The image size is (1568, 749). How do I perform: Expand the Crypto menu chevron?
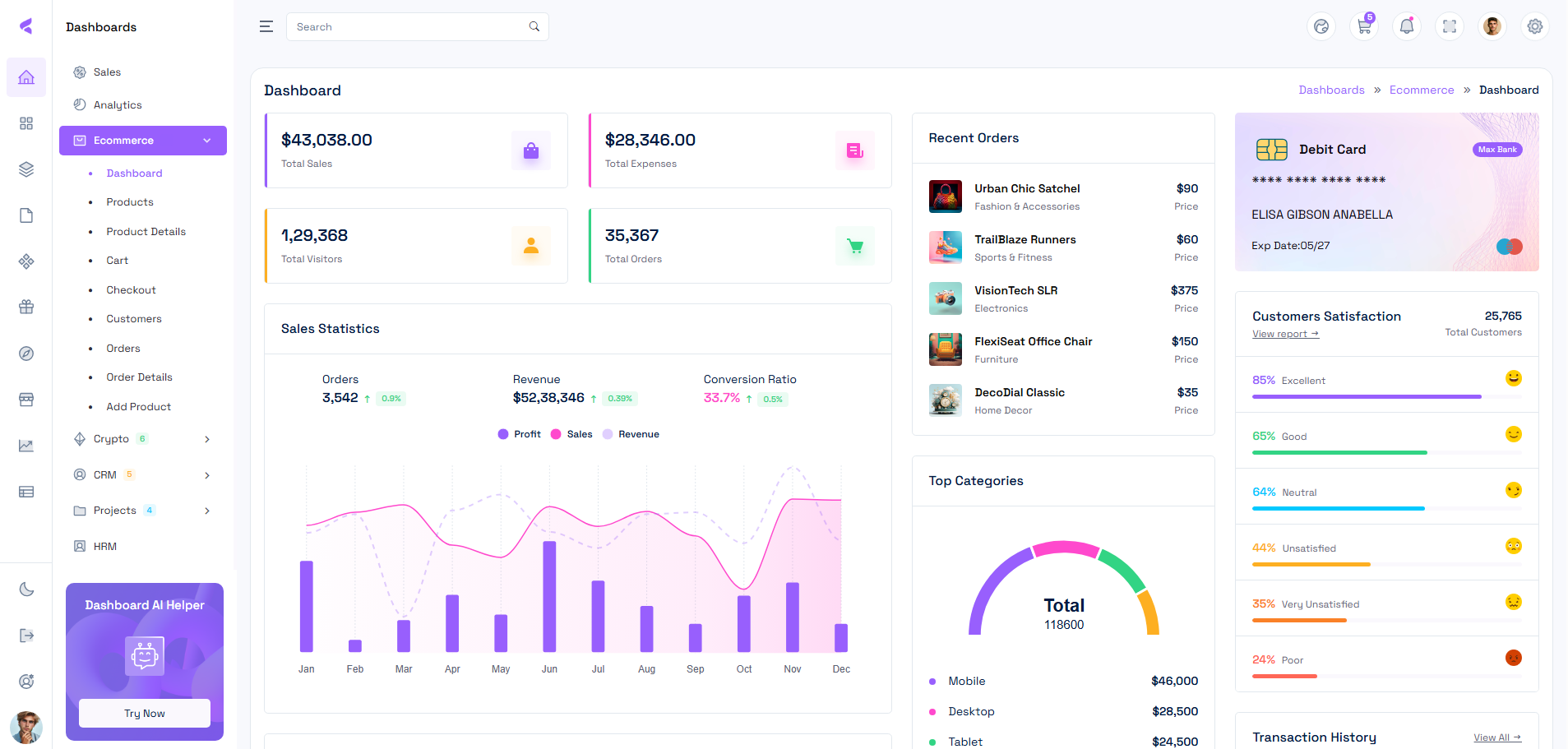pos(207,439)
